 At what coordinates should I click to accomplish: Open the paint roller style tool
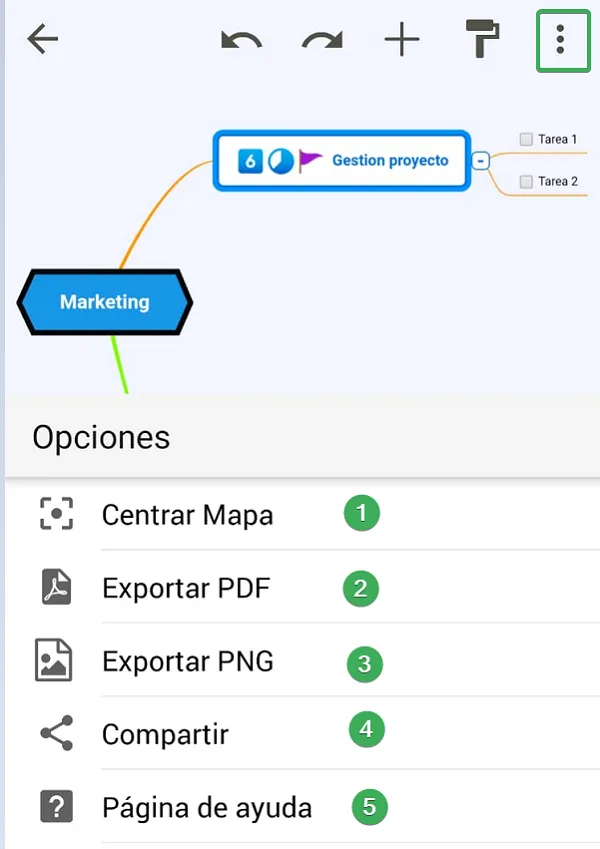point(482,38)
